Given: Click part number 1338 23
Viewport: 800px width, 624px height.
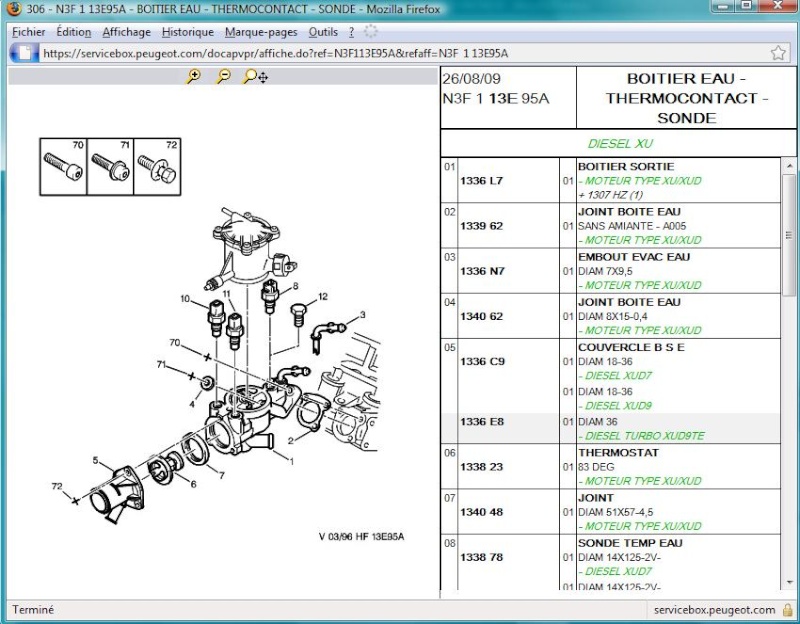Looking at the screenshot, I should (481, 467).
